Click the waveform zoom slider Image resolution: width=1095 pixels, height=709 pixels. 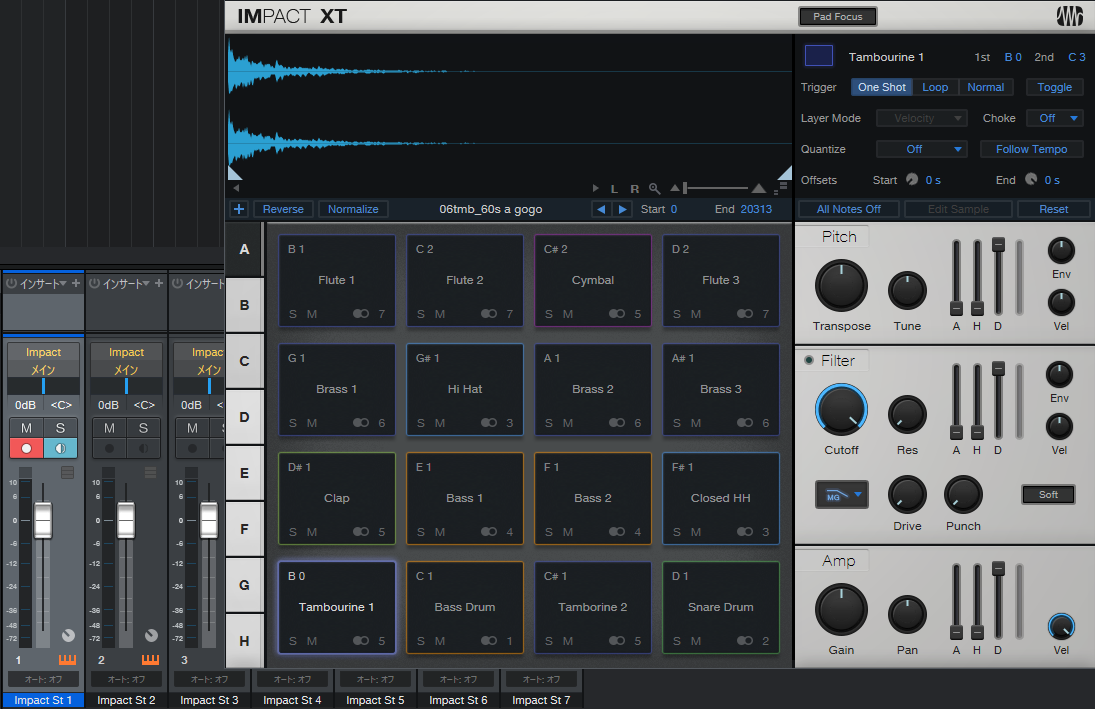pyautogui.click(x=716, y=188)
